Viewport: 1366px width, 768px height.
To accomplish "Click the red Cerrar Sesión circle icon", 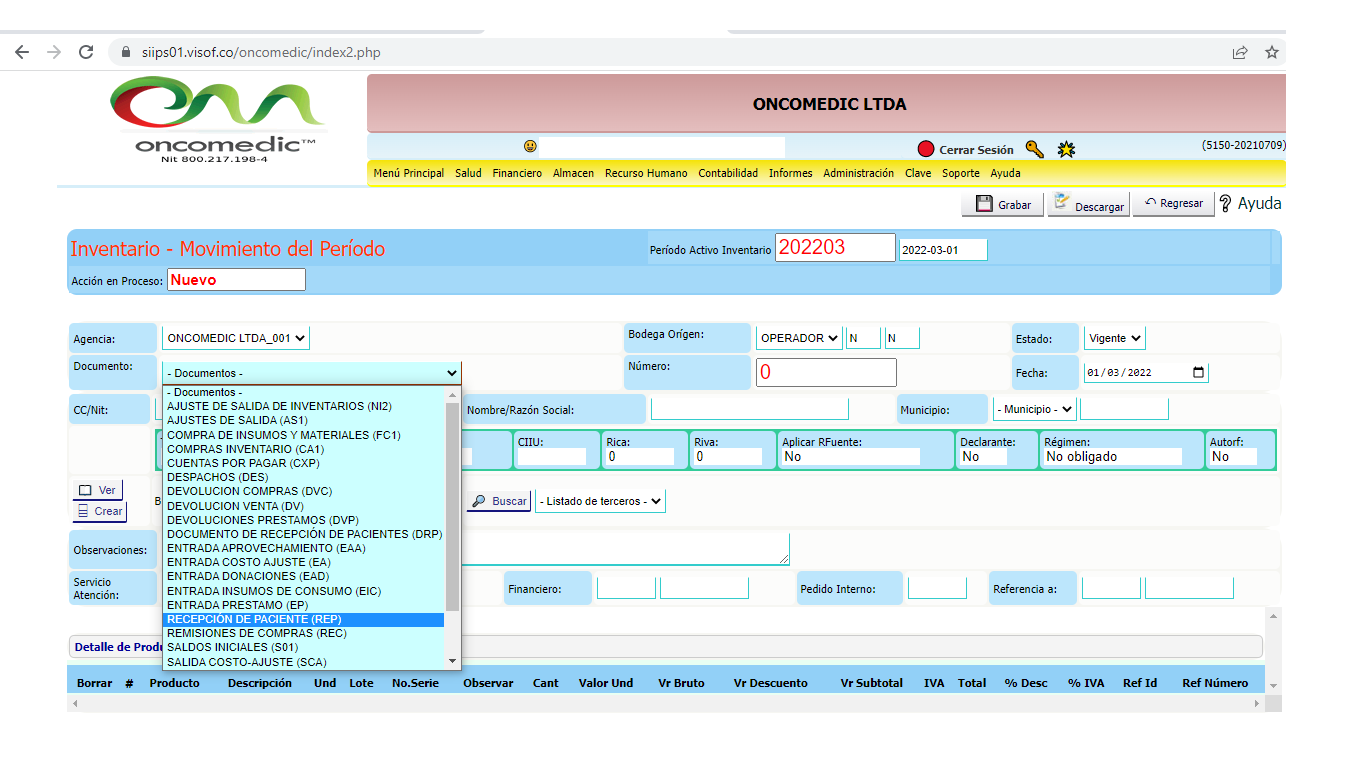I will point(926,150).
